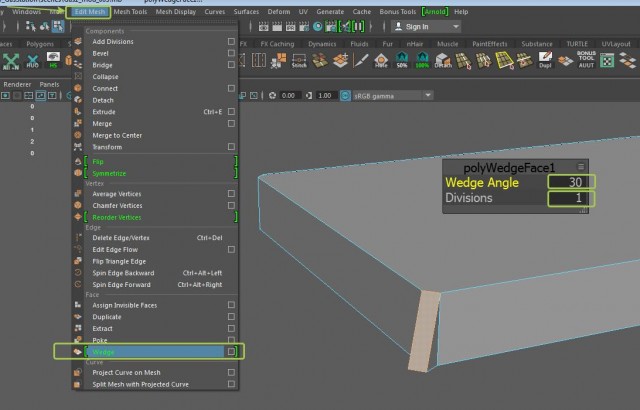The height and width of the screenshot is (410, 640).
Task: Click the highlighted Select by component type icon
Action: click(58, 26)
